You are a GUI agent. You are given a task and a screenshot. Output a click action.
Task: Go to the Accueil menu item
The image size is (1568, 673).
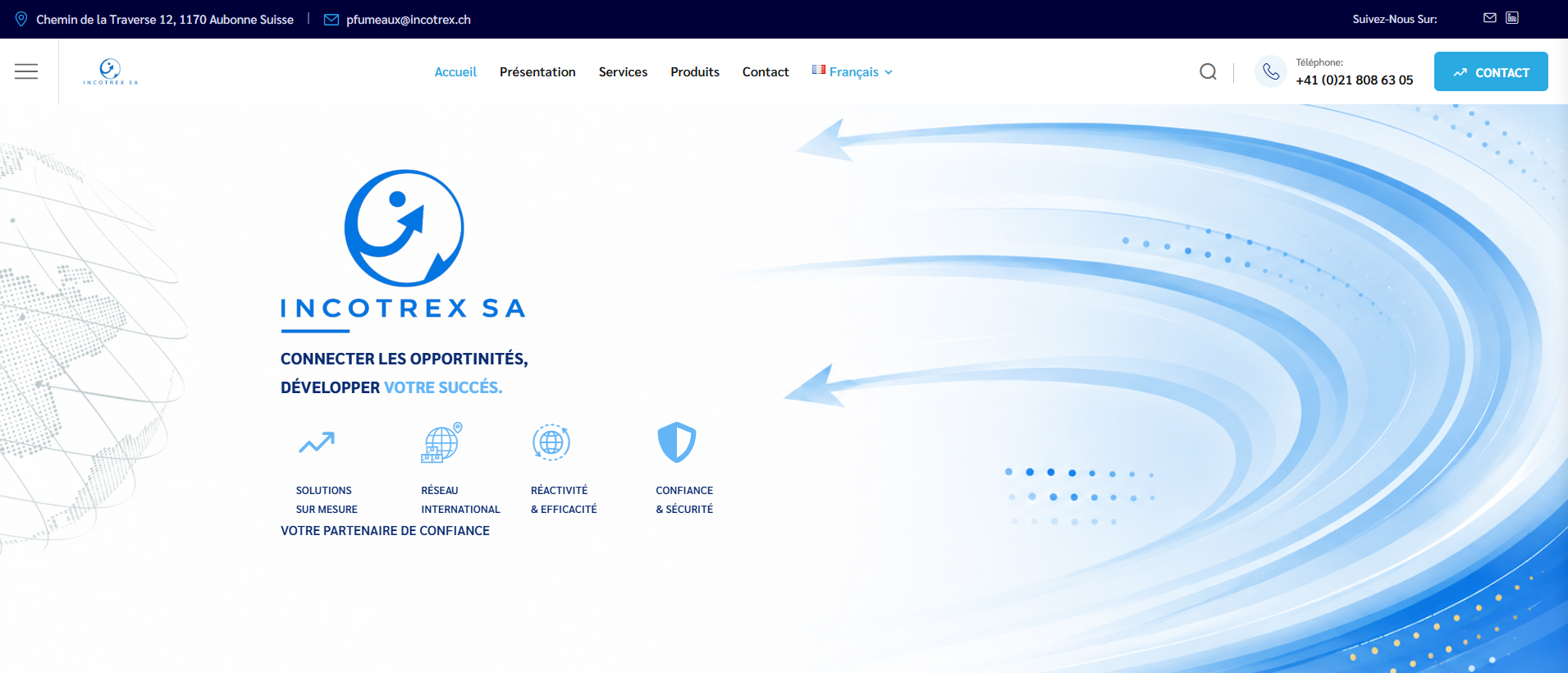(x=455, y=72)
